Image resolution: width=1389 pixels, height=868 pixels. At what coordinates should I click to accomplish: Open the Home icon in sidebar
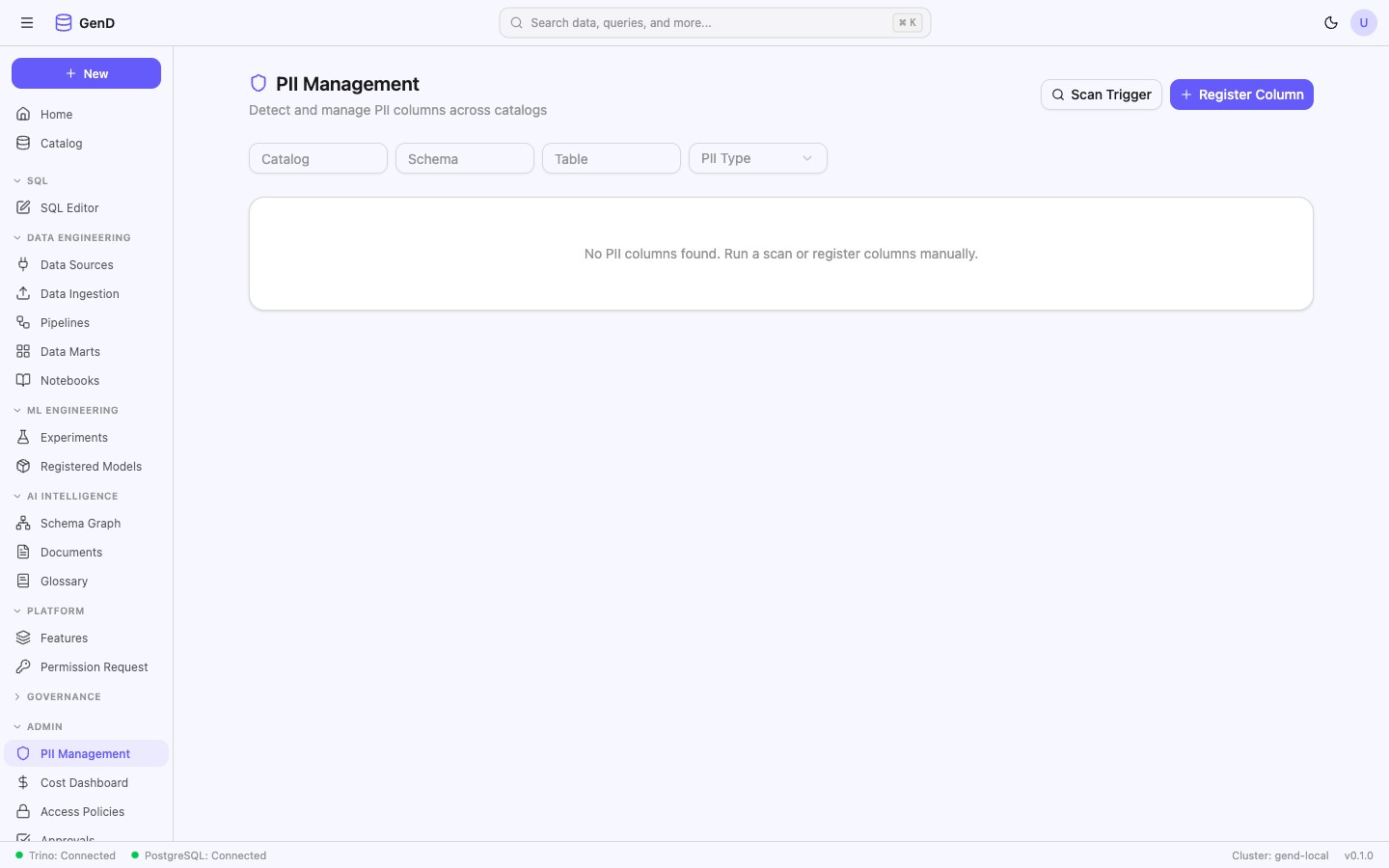[23, 114]
